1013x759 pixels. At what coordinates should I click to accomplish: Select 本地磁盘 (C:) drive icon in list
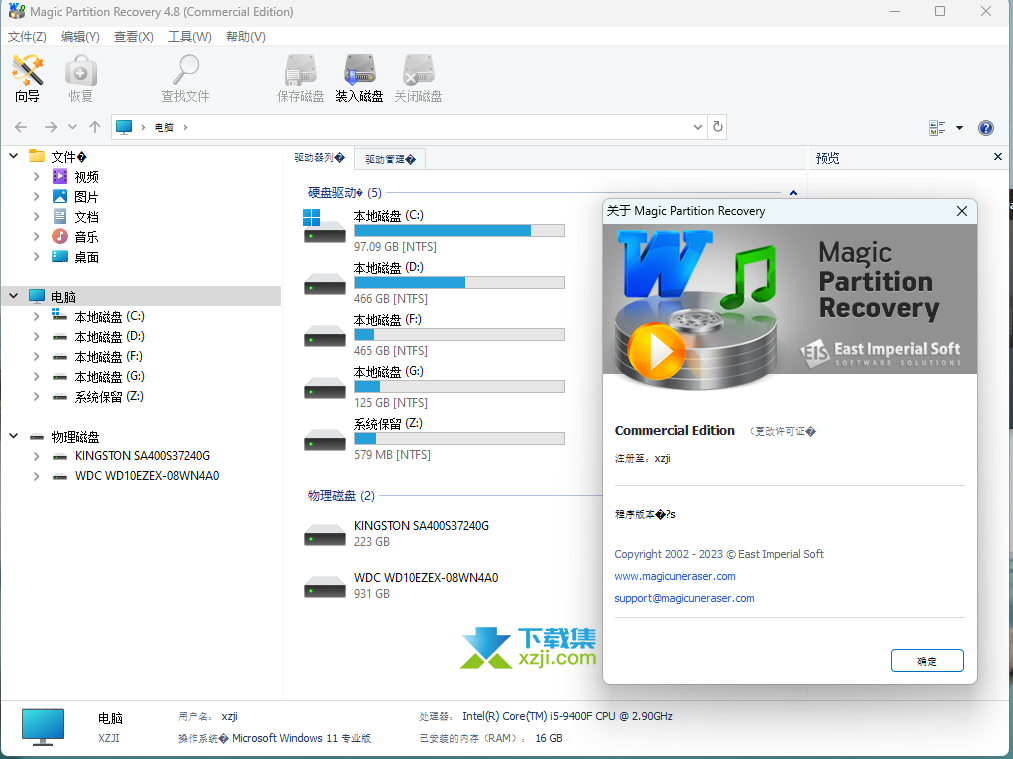point(324,227)
